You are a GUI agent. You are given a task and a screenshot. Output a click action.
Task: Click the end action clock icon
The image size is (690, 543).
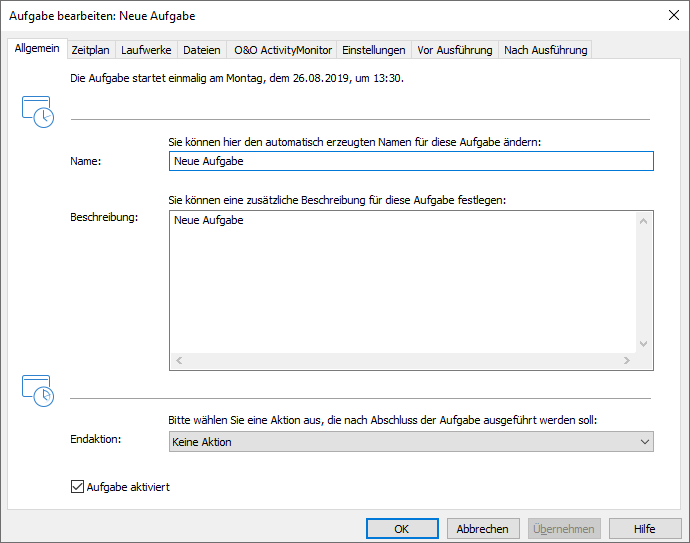[38, 391]
